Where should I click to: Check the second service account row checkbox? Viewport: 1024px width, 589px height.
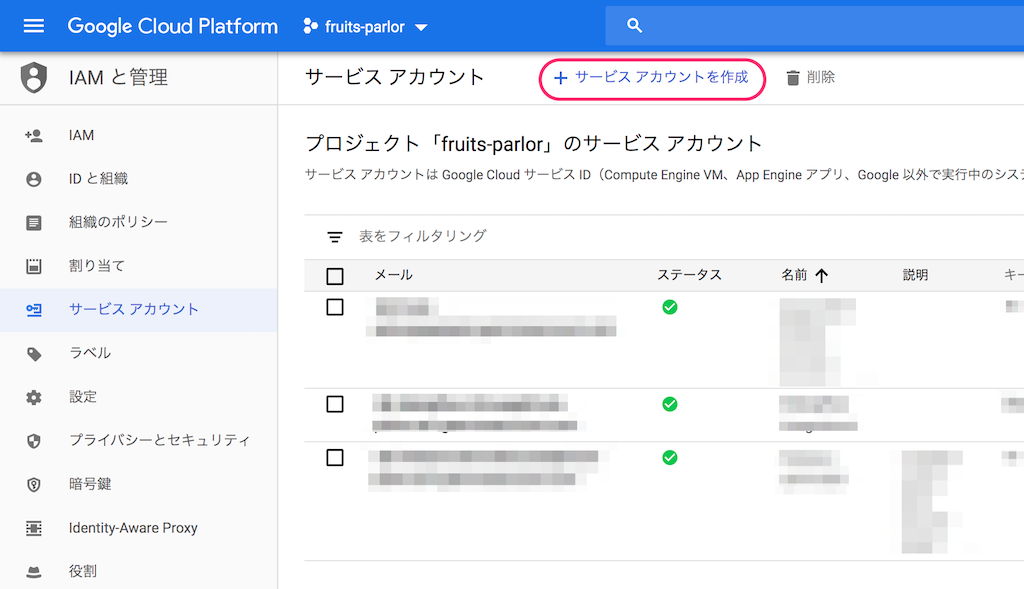(335, 404)
